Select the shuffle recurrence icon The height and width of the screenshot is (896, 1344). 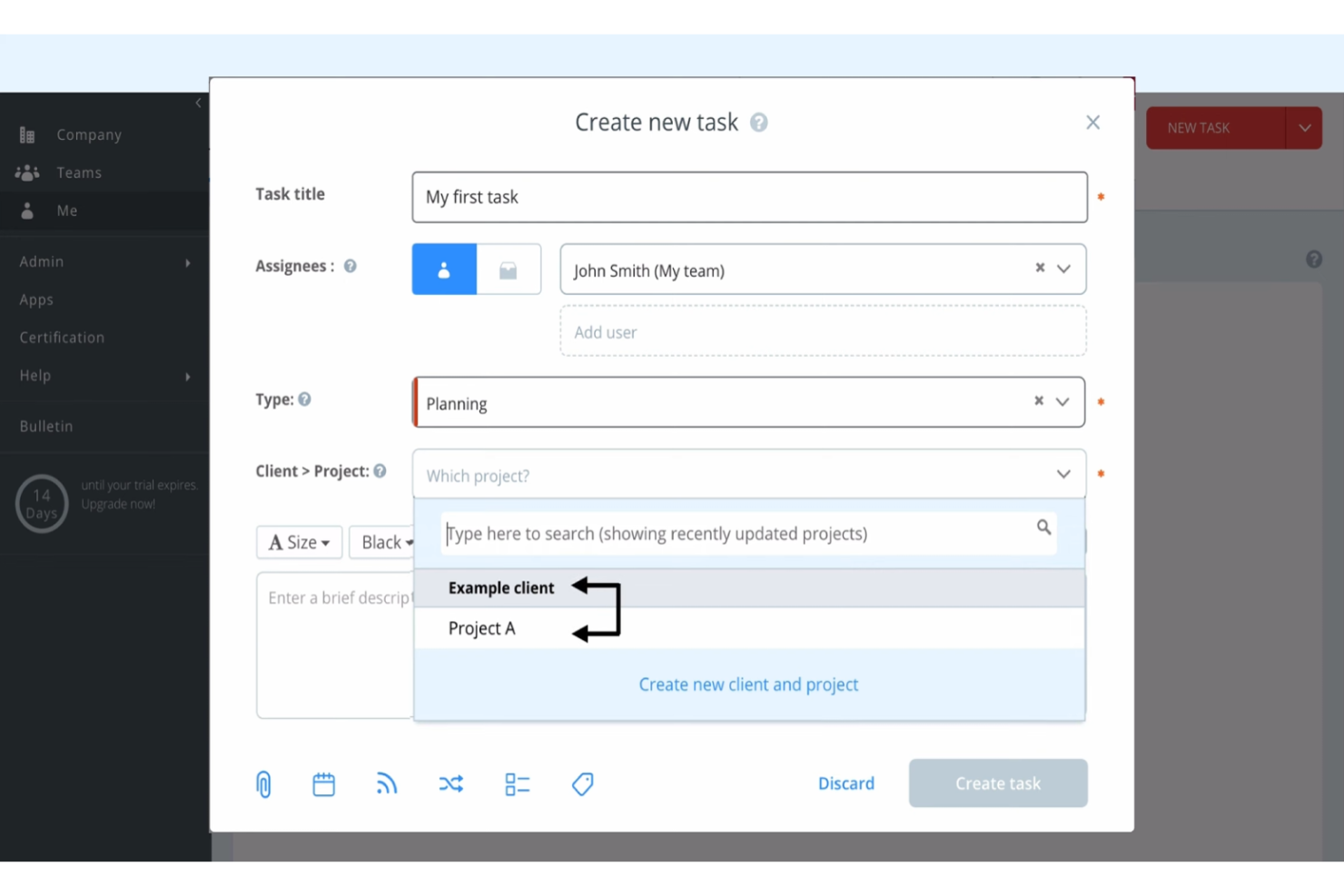coord(451,783)
